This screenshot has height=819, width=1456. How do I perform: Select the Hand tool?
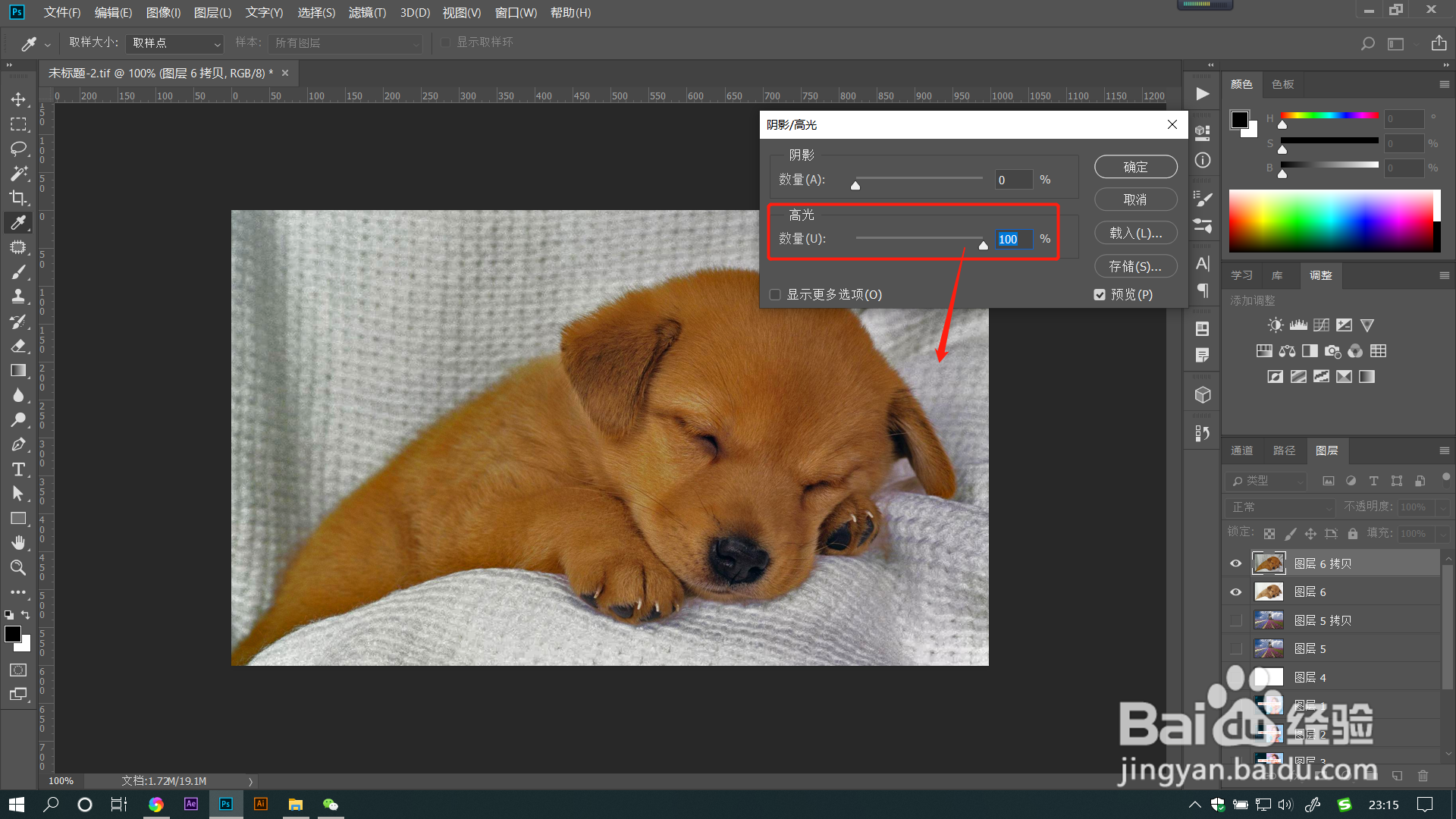point(18,543)
